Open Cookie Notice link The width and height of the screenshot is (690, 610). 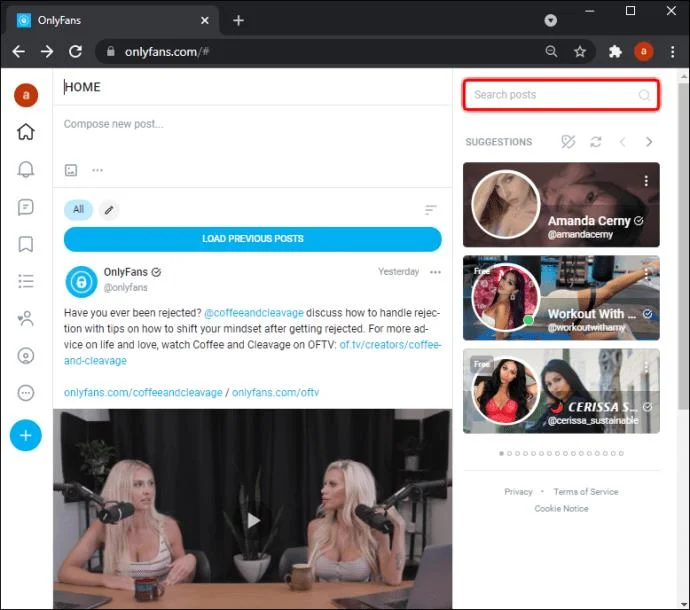pos(561,509)
